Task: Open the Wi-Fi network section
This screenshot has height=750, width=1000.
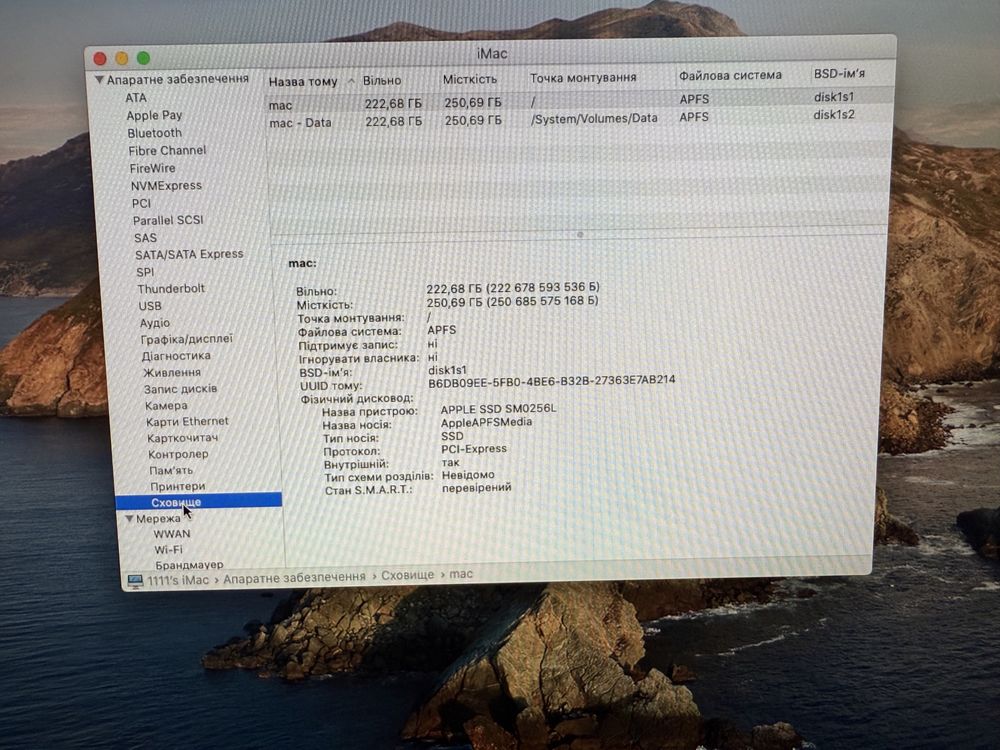Action: [x=168, y=549]
